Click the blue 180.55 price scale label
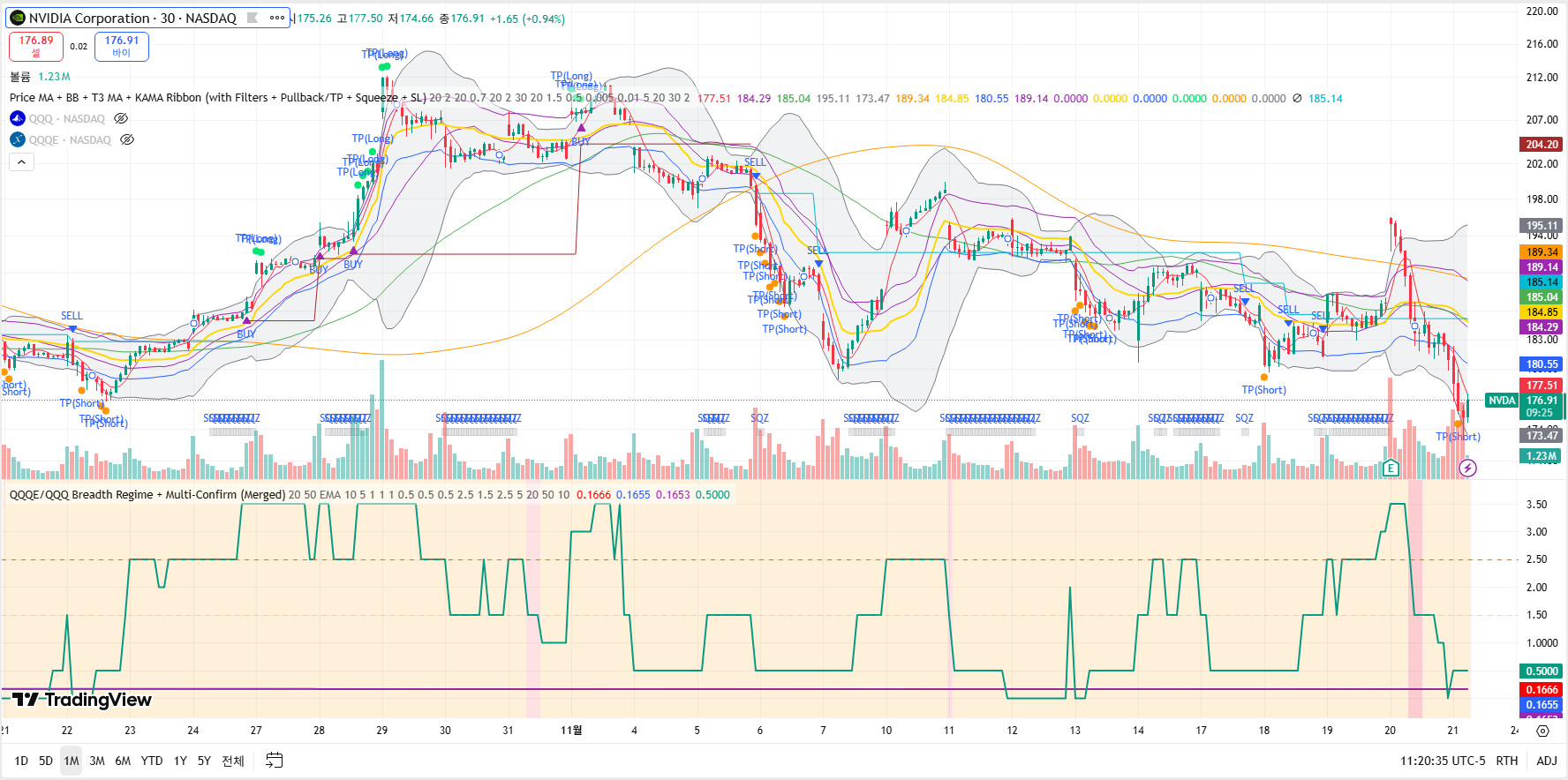Image resolution: width=1568 pixels, height=780 pixels. (x=1542, y=364)
